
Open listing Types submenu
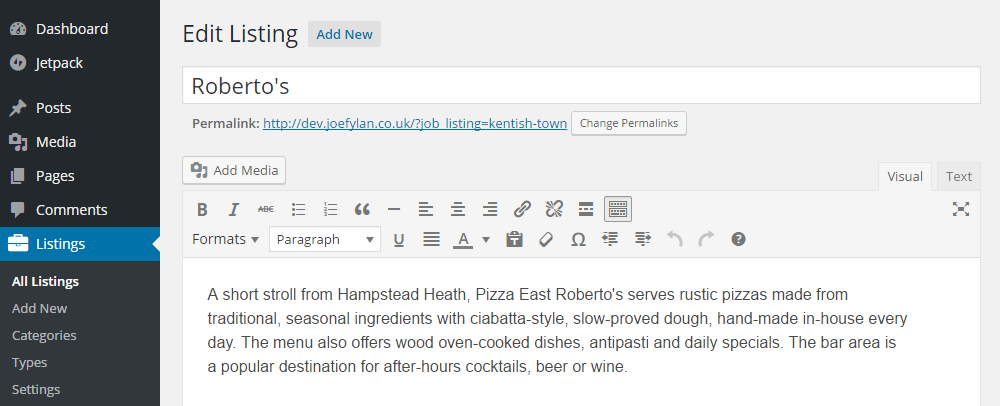(29, 363)
